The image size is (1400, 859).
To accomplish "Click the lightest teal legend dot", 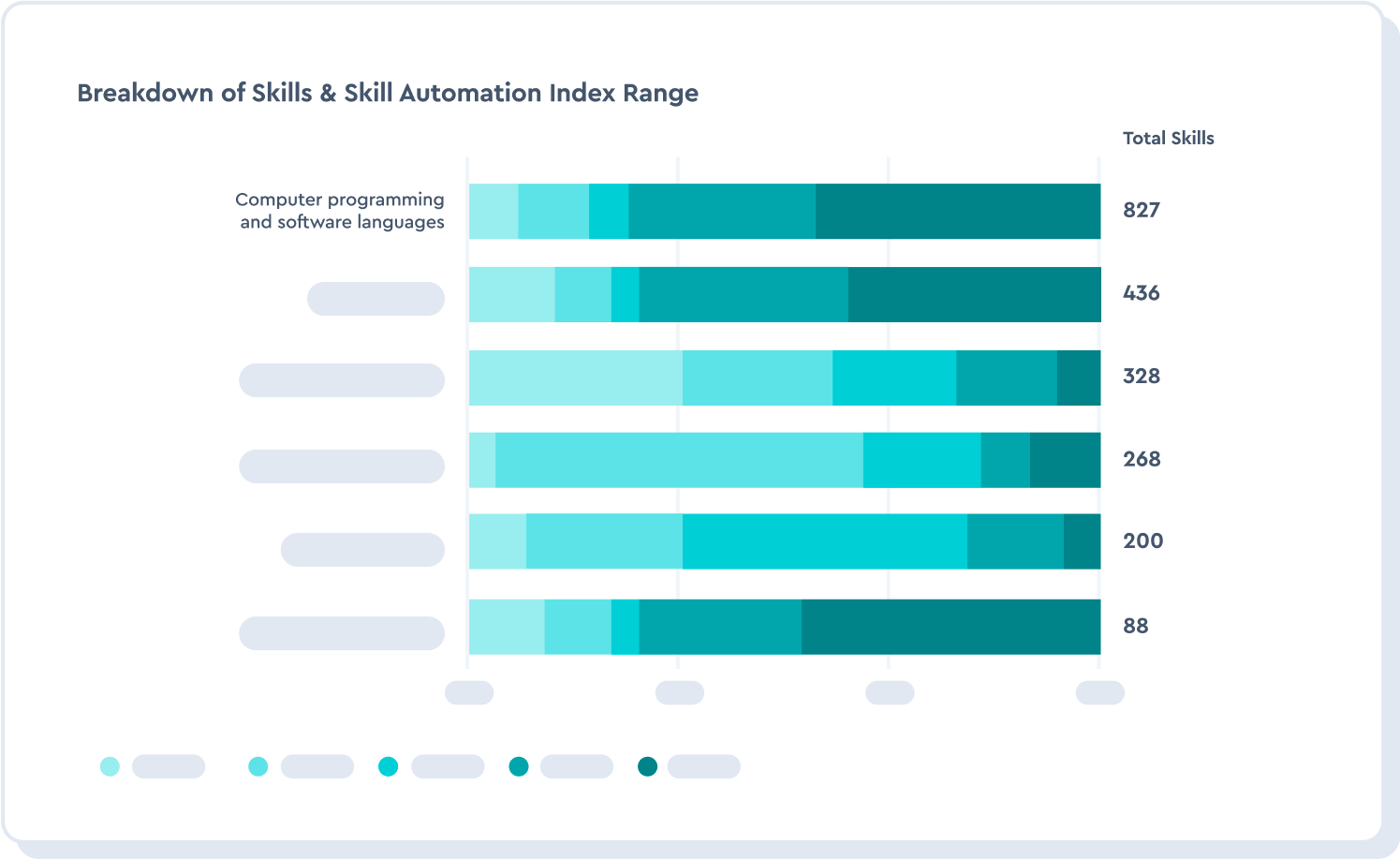I will coord(110,766).
